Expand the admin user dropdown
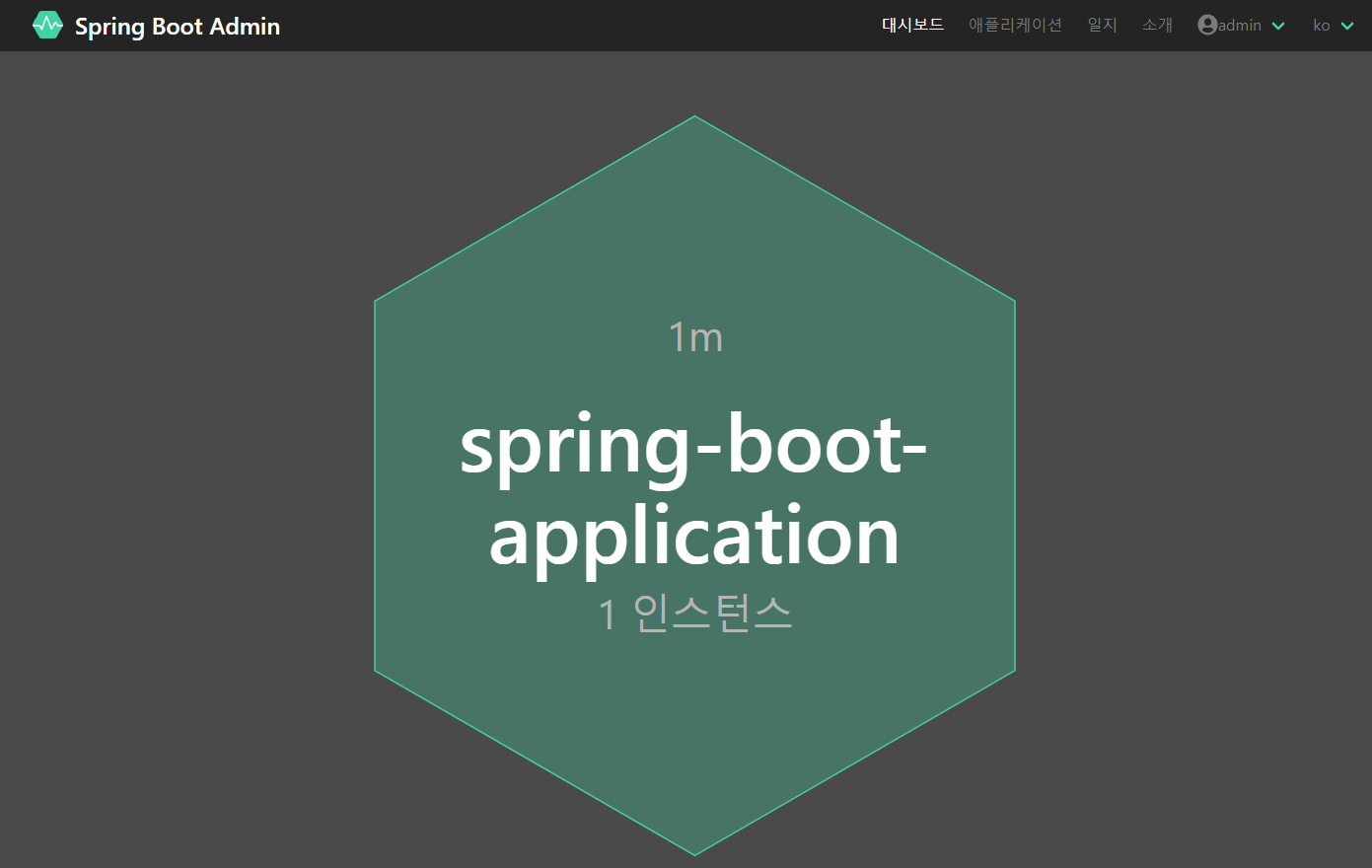The width and height of the screenshot is (1372, 868). tap(1242, 26)
